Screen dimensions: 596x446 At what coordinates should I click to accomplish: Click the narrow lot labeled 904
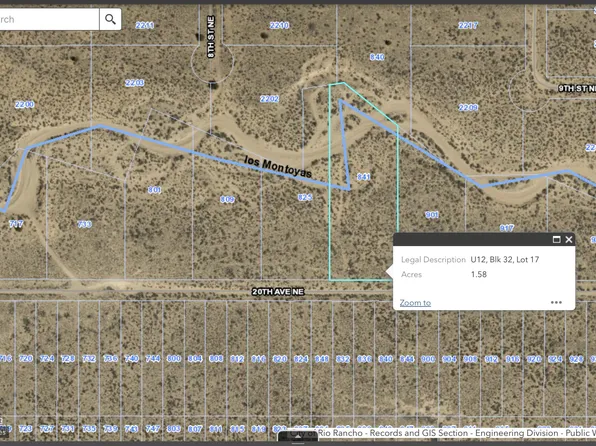coord(449,359)
